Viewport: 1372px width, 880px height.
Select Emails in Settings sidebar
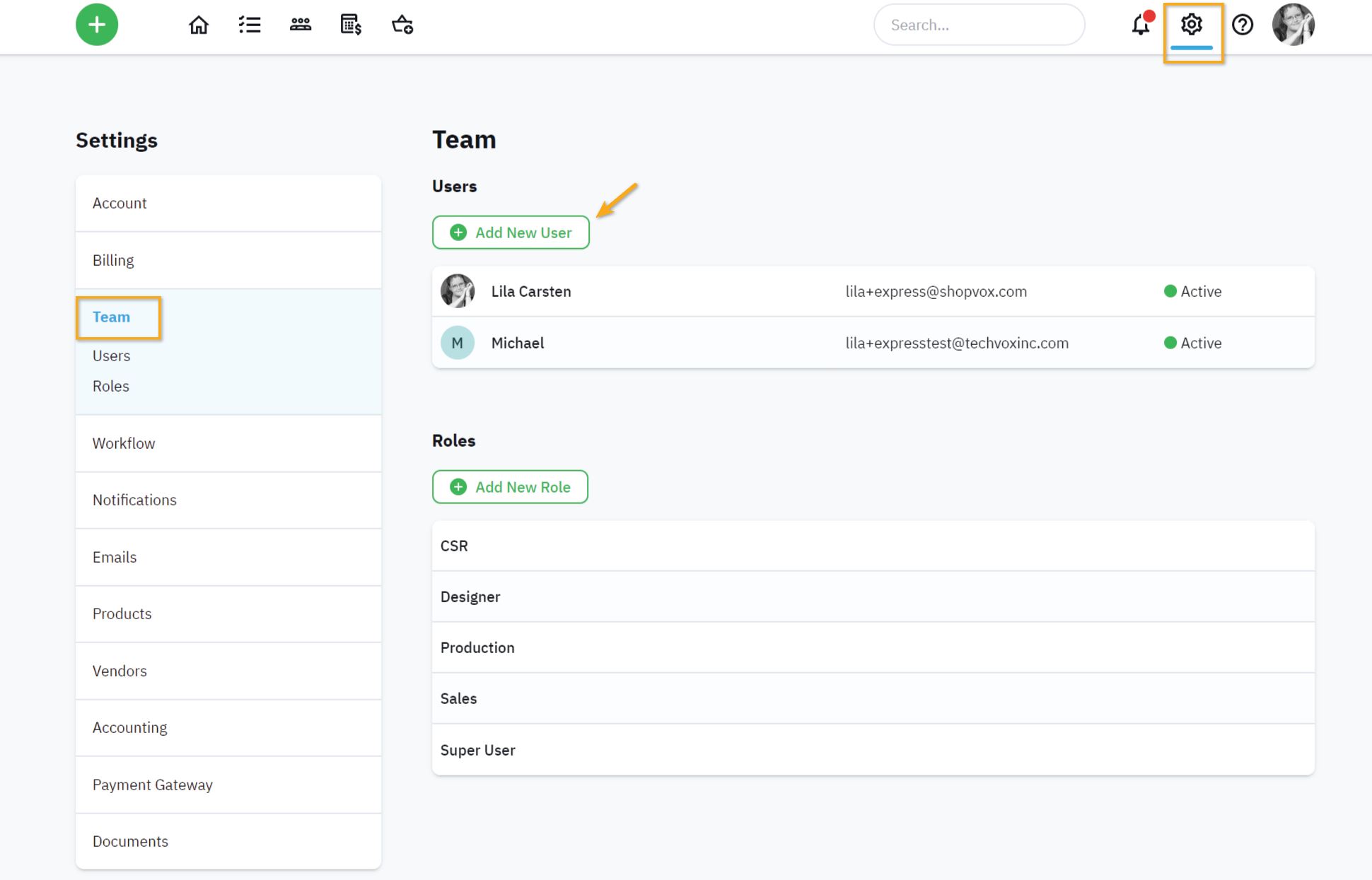pyautogui.click(x=228, y=557)
